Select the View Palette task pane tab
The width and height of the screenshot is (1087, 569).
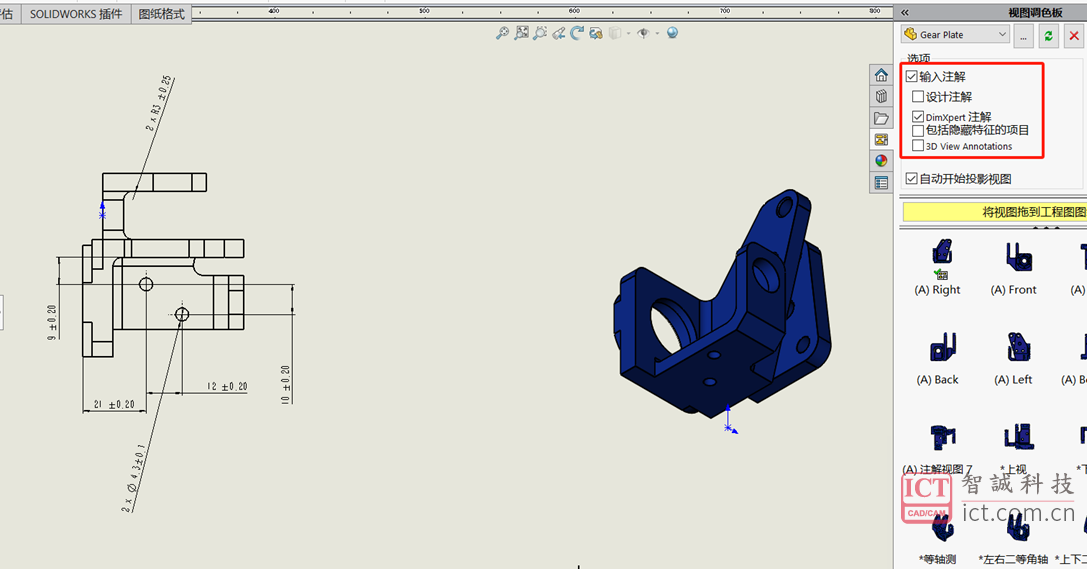881,139
